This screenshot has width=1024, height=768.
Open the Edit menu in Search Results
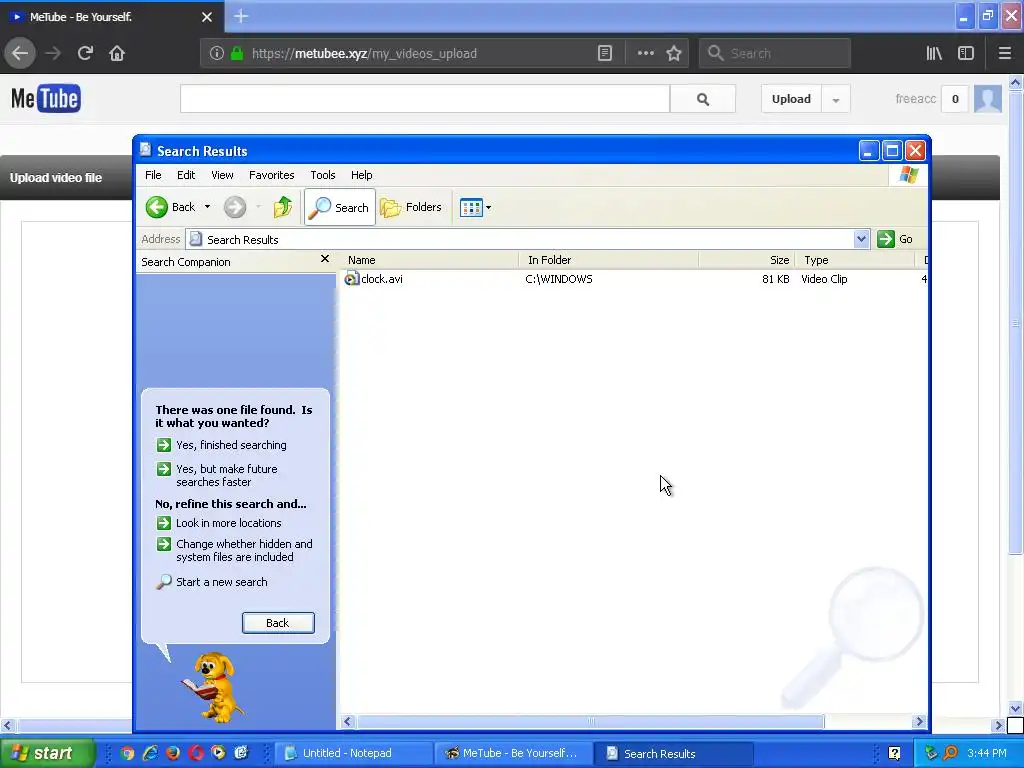click(x=185, y=175)
